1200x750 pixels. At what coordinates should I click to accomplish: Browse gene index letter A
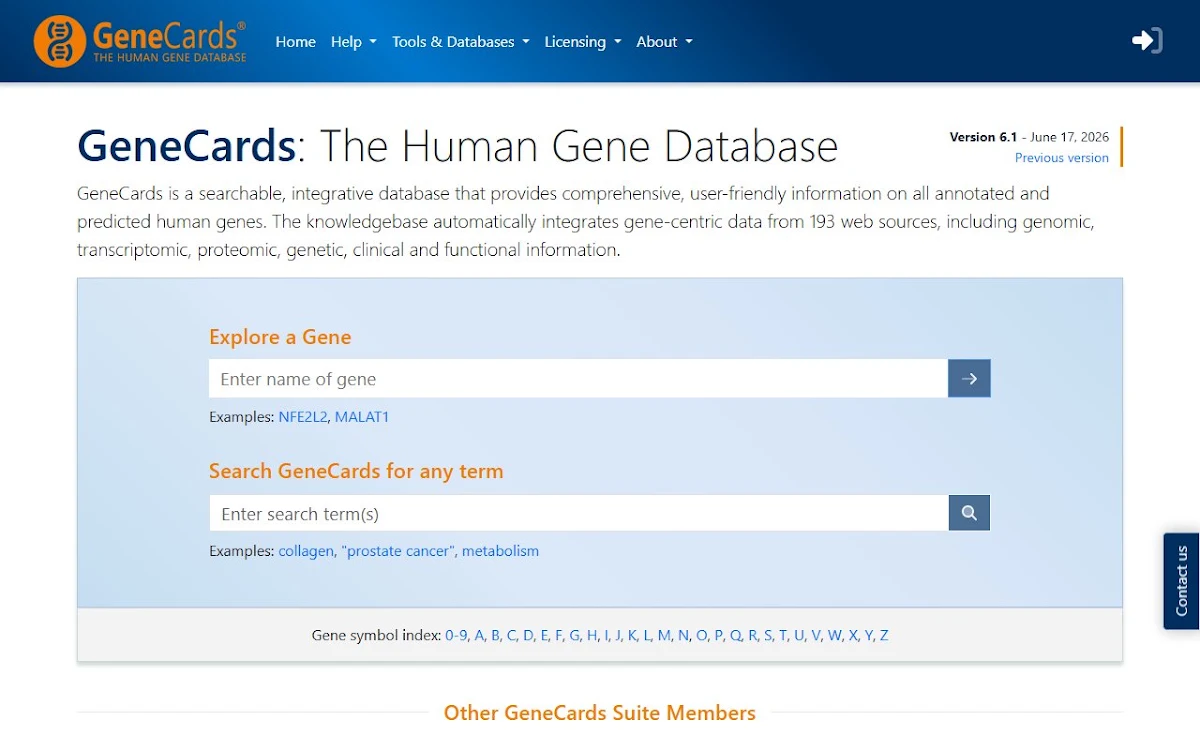point(480,635)
